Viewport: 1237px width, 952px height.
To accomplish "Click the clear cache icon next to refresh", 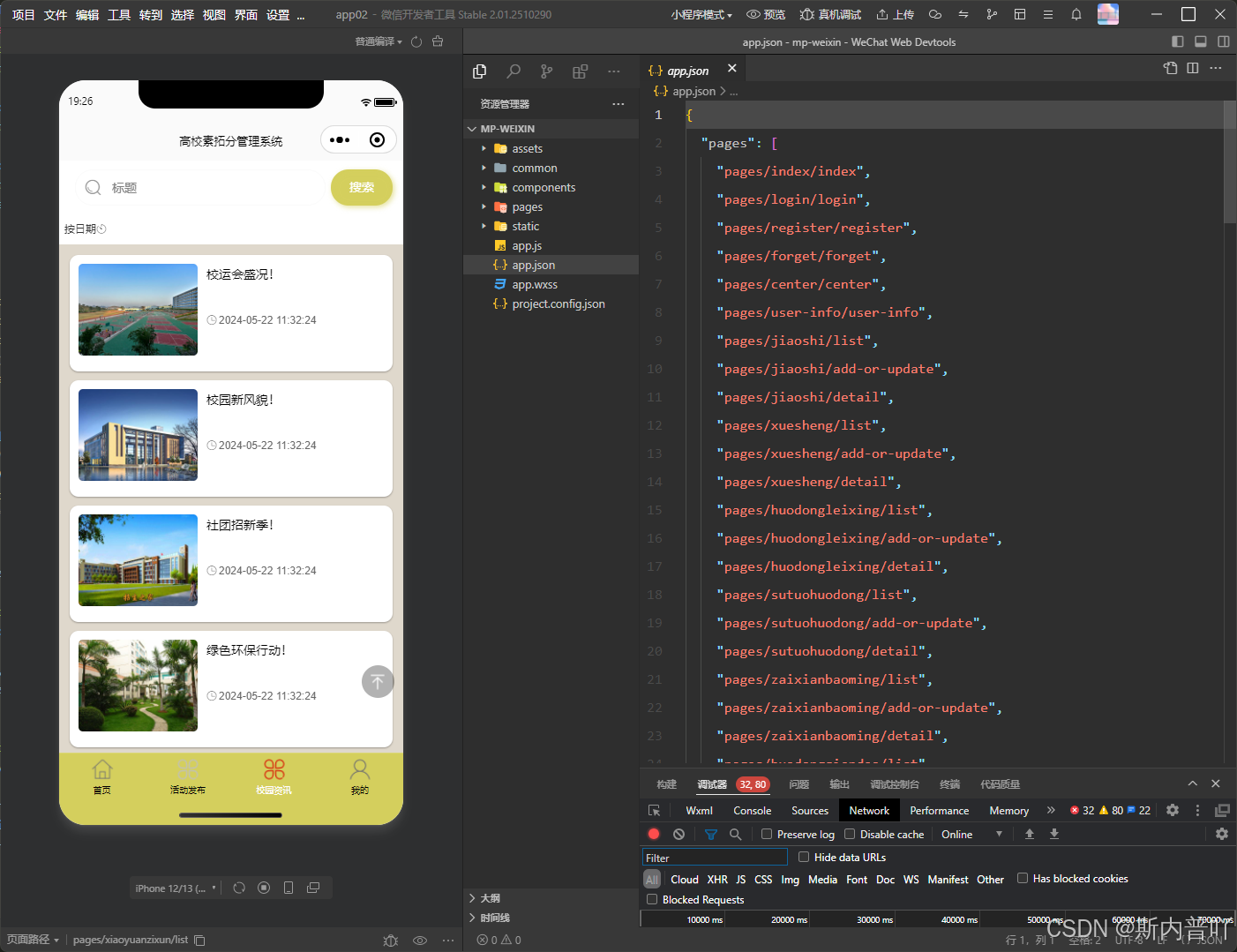I will (438, 41).
